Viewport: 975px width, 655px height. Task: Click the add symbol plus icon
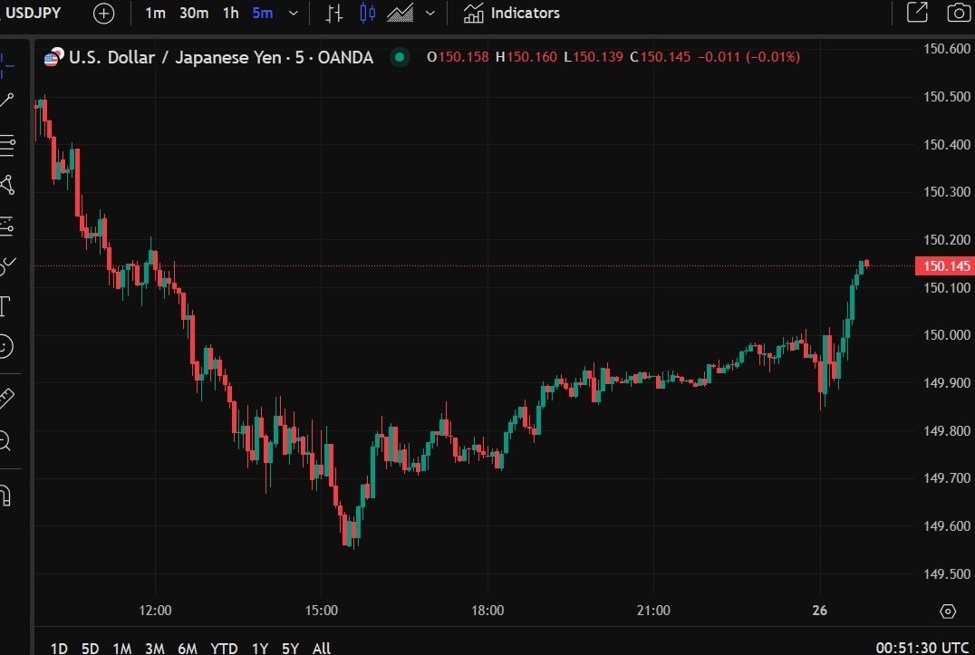[x=104, y=13]
